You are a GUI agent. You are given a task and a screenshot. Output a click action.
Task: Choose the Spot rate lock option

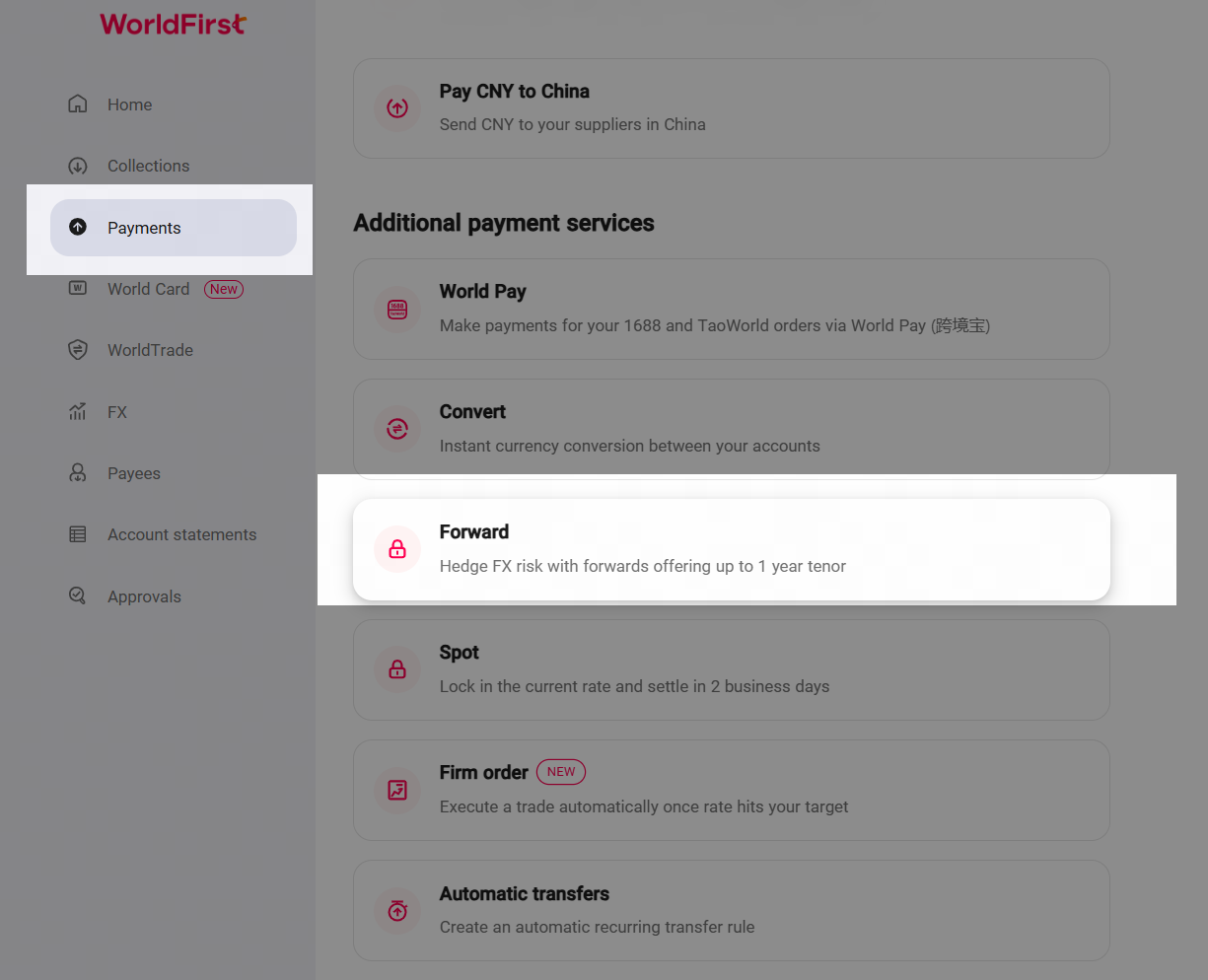tap(731, 669)
